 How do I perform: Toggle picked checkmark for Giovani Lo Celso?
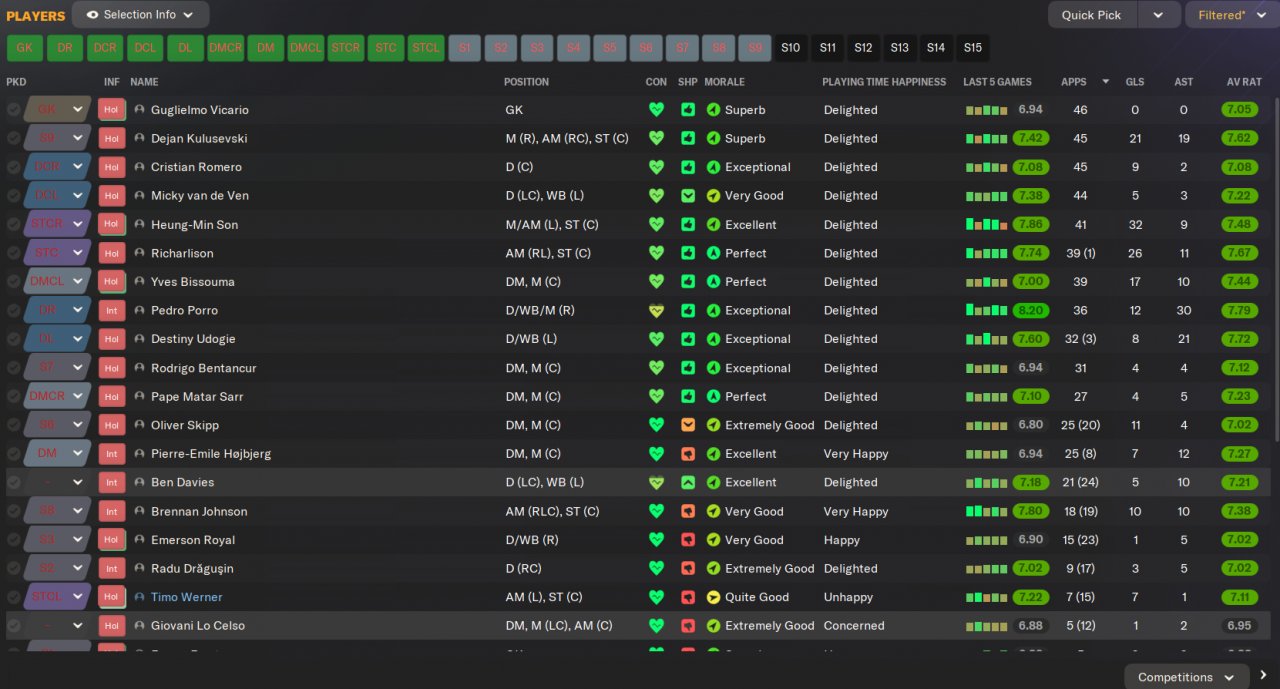(14, 626)
